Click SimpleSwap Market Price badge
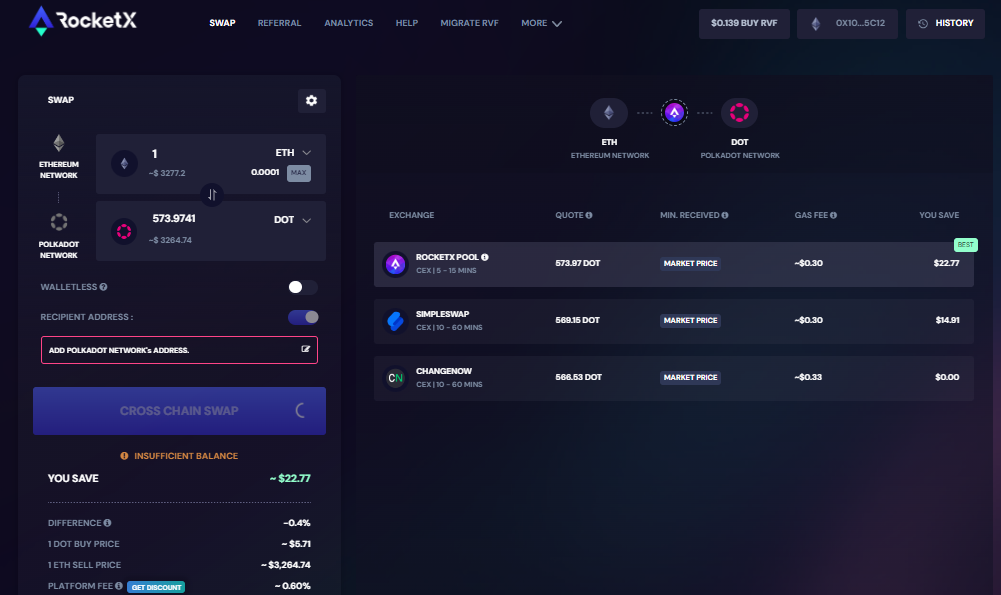The height and width of the screenshot is (595, 1001). [x=690, y=320]
